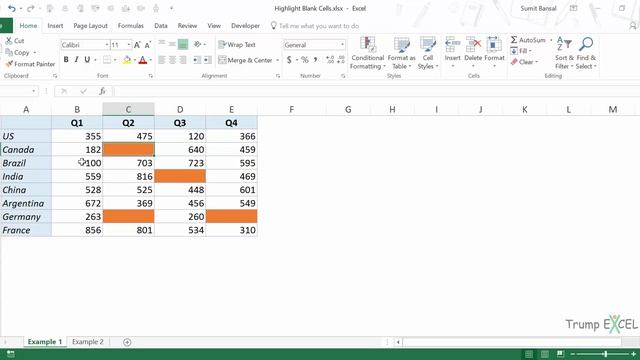
Task: Apply yellow Fill Color swatch
Action: pyautogui.click(x=127, y=60)
